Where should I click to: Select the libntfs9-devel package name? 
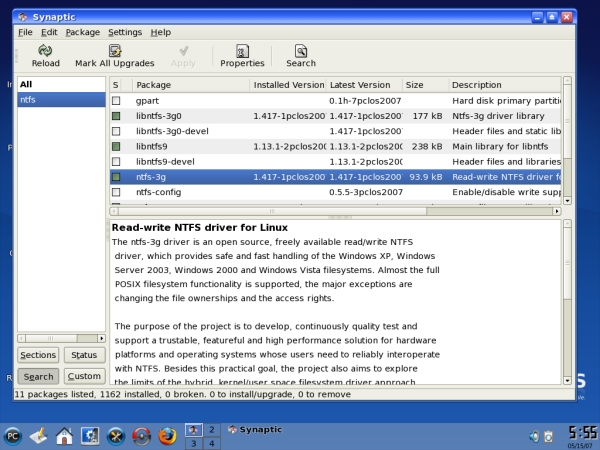[x=165, y=161]
